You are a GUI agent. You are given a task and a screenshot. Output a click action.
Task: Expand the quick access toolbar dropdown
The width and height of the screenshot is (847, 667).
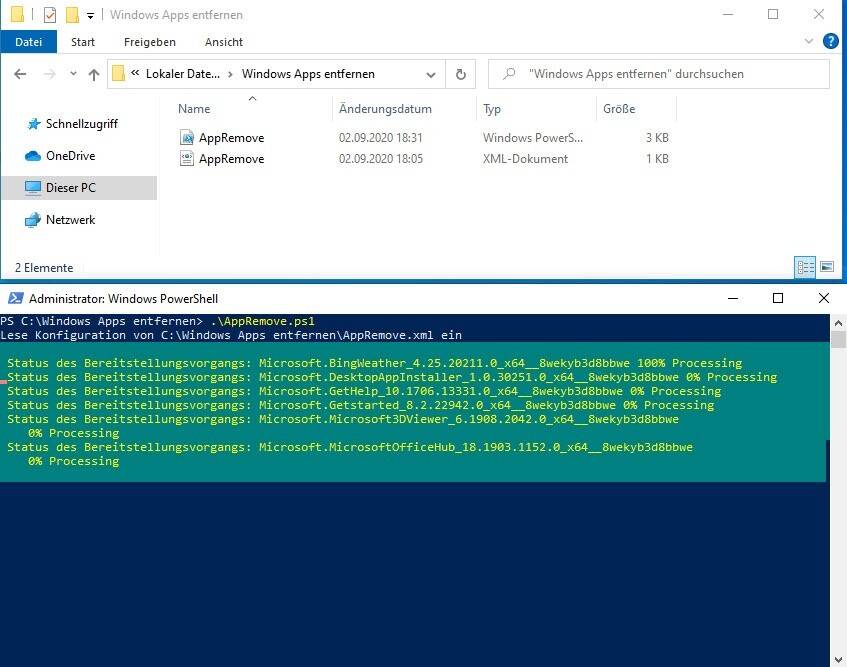click(x=91, y=16)
